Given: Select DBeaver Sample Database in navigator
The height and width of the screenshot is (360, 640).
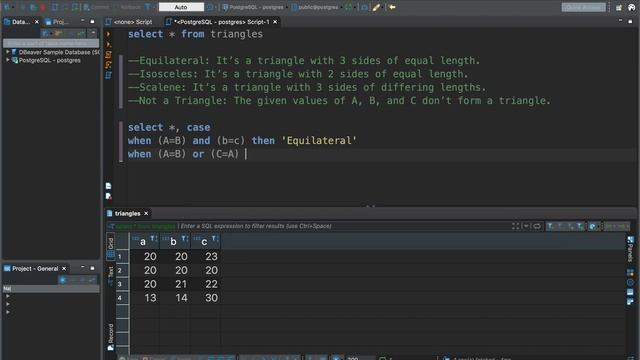Looking at the screenshot, I should point(59,52).
